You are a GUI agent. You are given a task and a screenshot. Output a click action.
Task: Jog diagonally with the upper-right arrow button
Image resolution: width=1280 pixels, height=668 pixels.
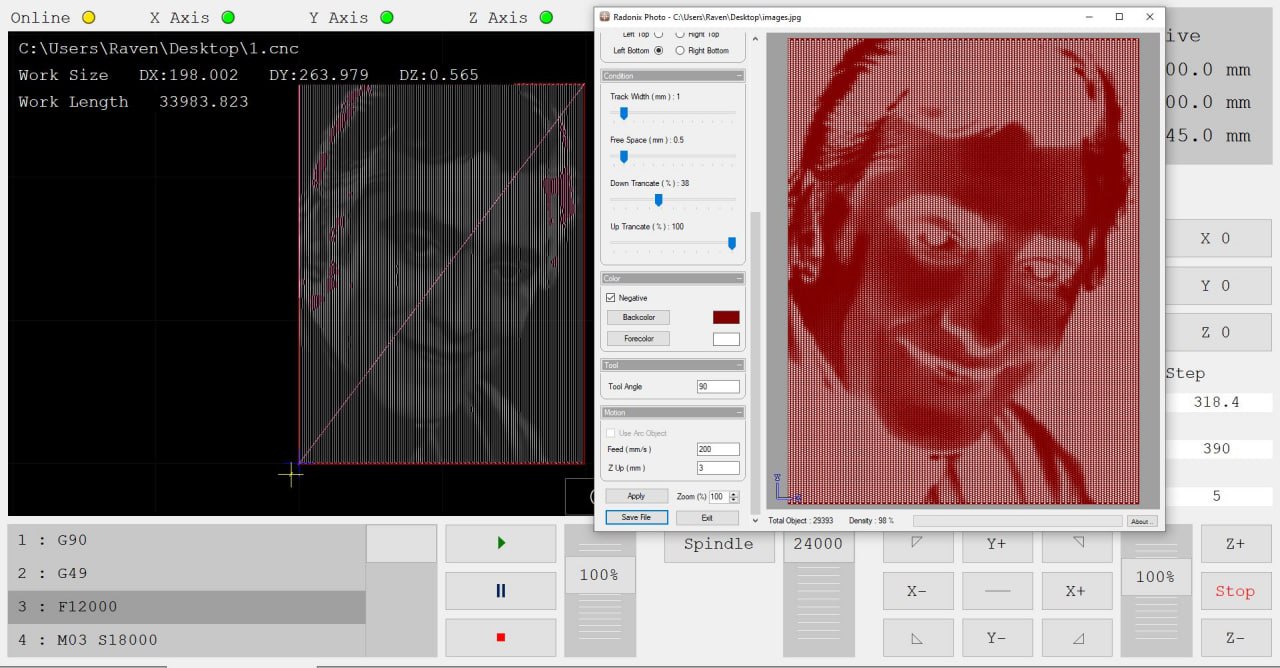pos(1077,543)
